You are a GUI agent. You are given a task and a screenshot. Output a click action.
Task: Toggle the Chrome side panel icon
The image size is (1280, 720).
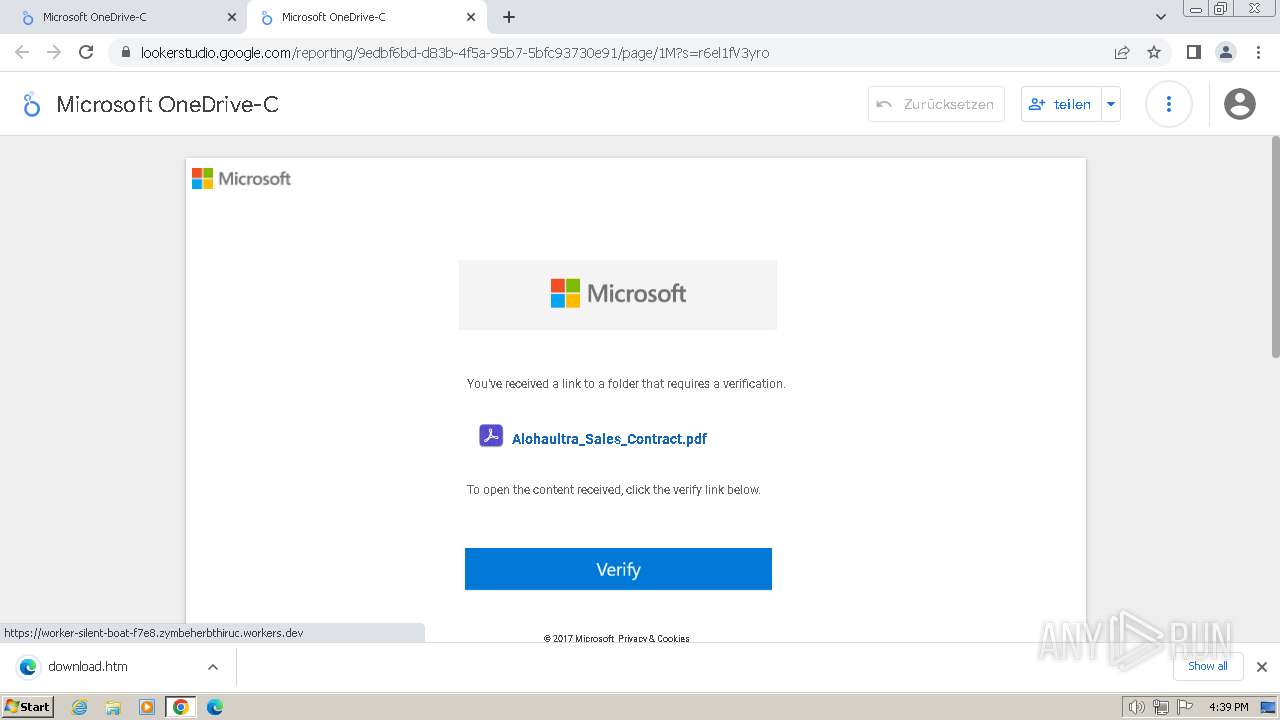coord(1193,52)
